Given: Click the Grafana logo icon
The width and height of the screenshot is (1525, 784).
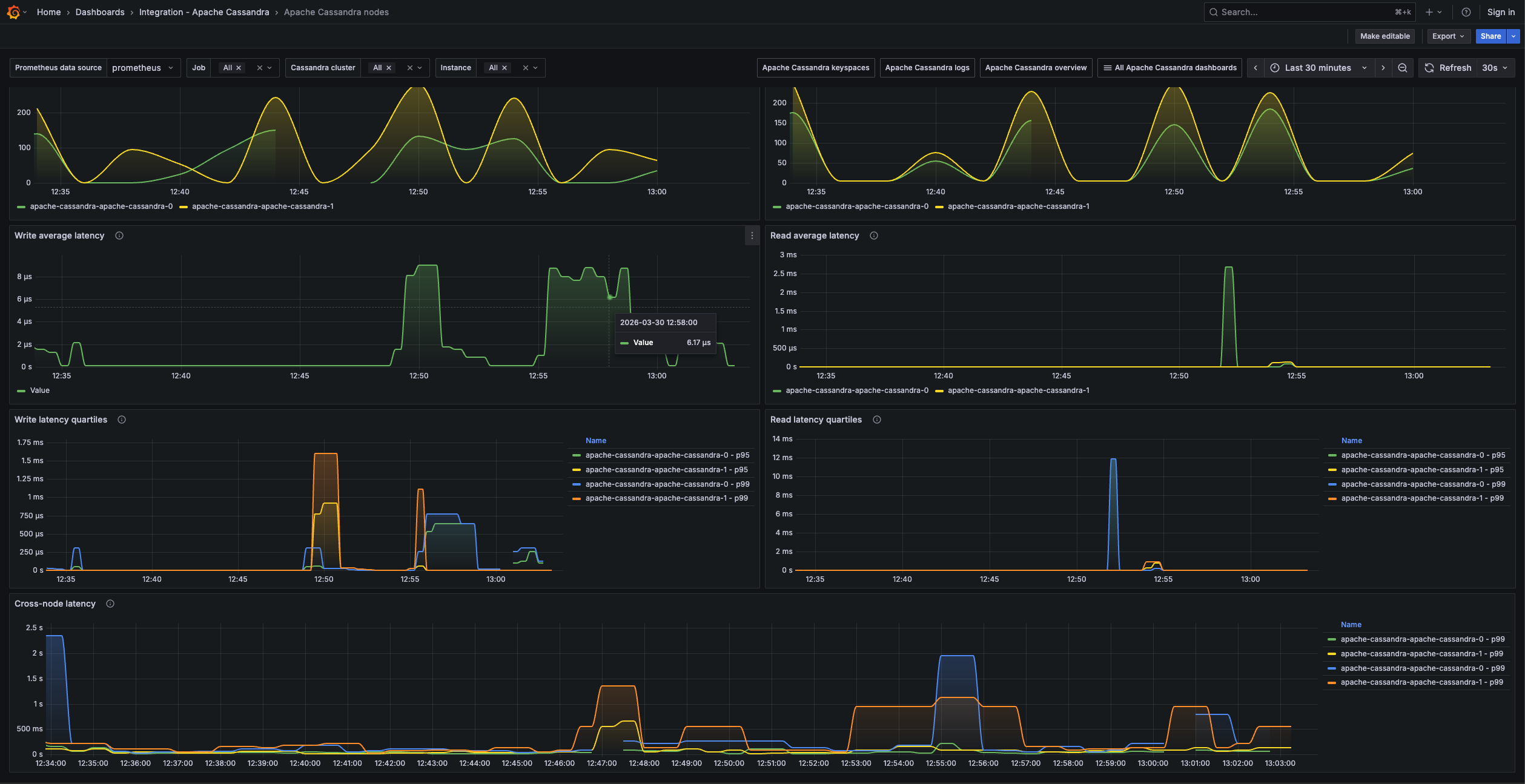Looking at the screenshot, I should click(13, 12).
